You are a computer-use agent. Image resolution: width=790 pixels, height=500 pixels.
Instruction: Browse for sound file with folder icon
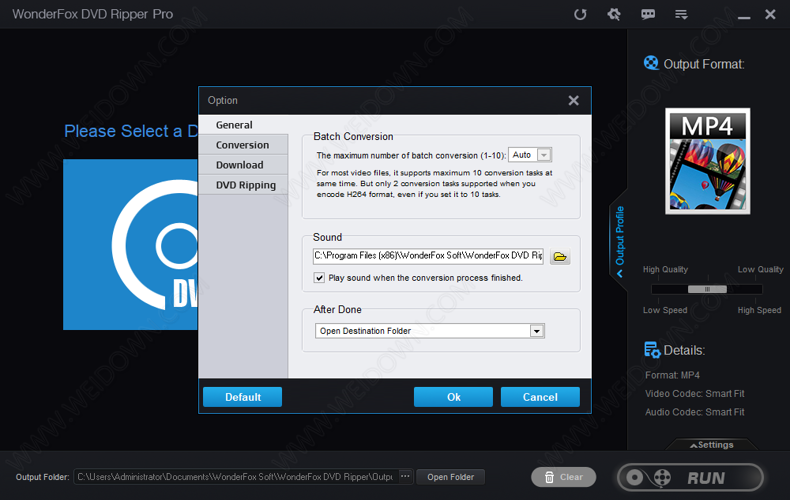tap(560, 257)
